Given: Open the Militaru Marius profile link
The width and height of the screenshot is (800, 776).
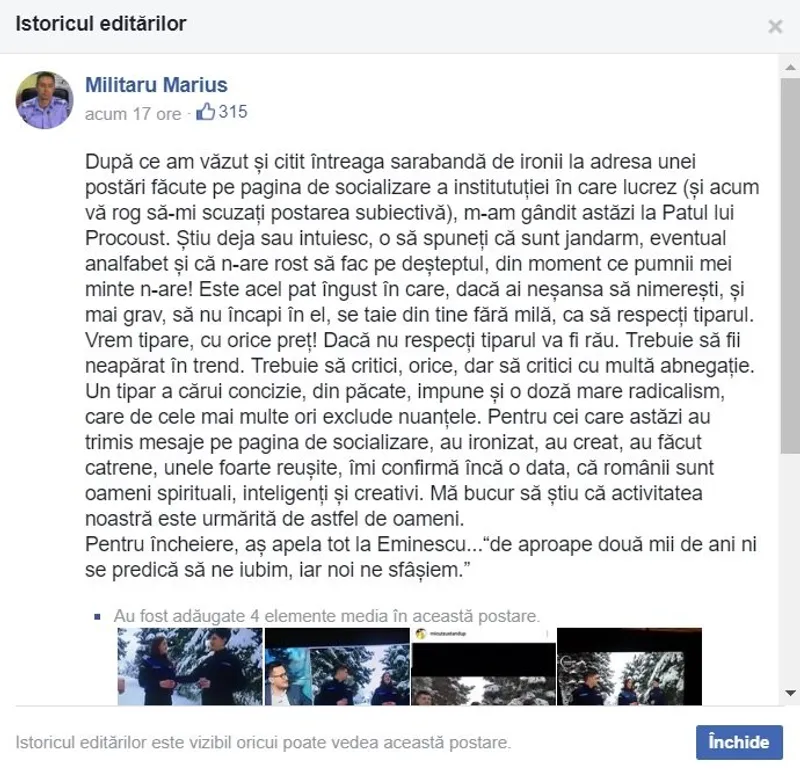Looking at the screenshot, I should (x=156, y=85).
